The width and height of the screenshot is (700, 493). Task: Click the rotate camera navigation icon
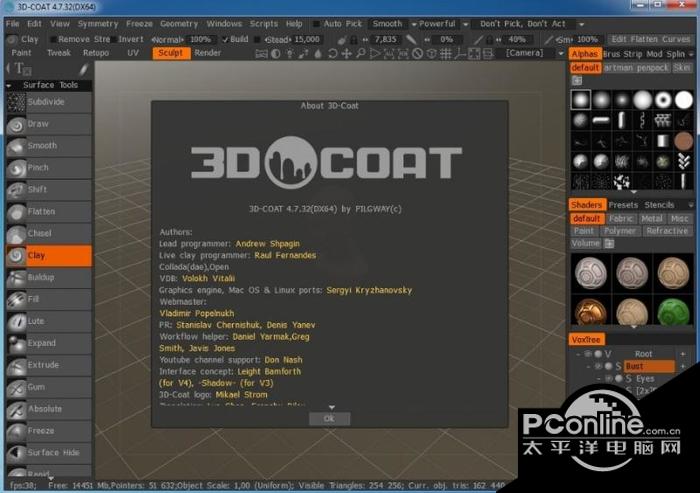pos(333,54)
